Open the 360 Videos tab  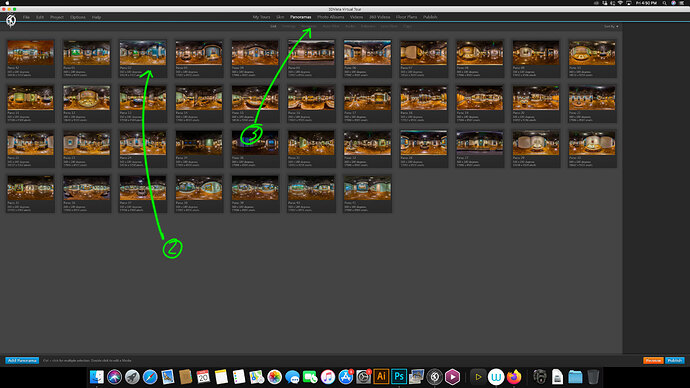379,17
